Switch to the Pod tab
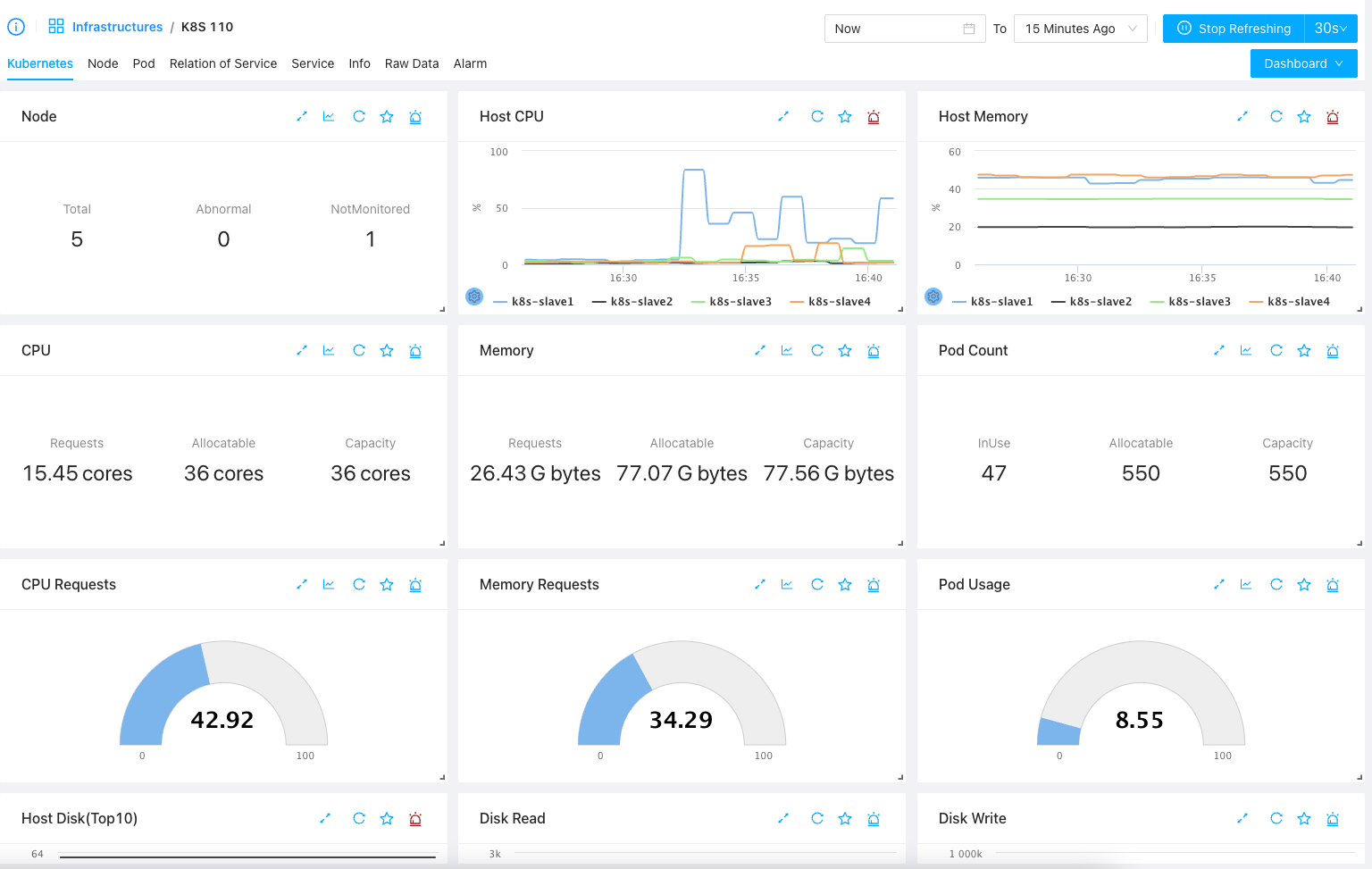The image size is (1372, 869). 144,63
